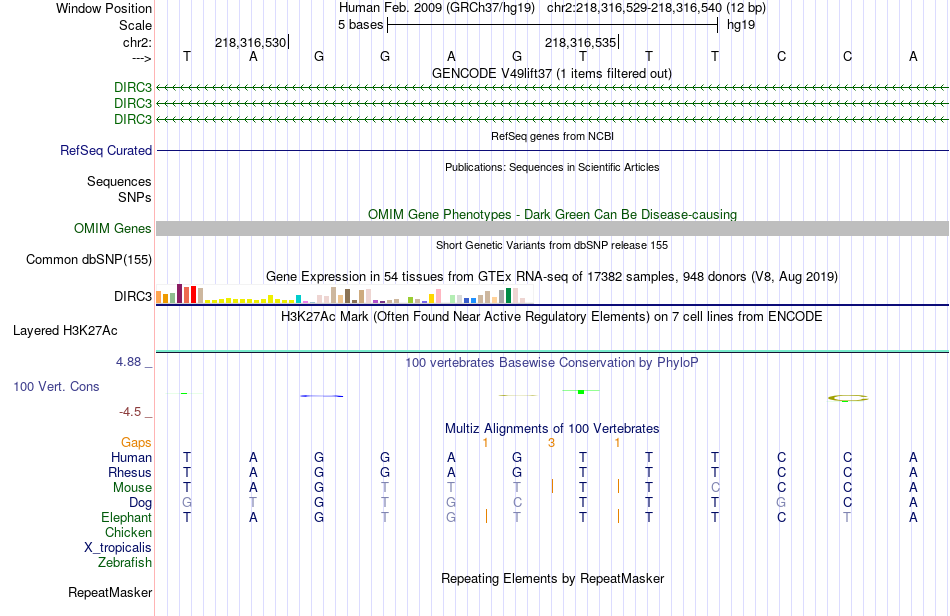The width and height of the screenshot is (950, 616).
Task: Open '100 vertebrates Basewise Conservation by PhyloP' title
Action: tap(552, 362)
